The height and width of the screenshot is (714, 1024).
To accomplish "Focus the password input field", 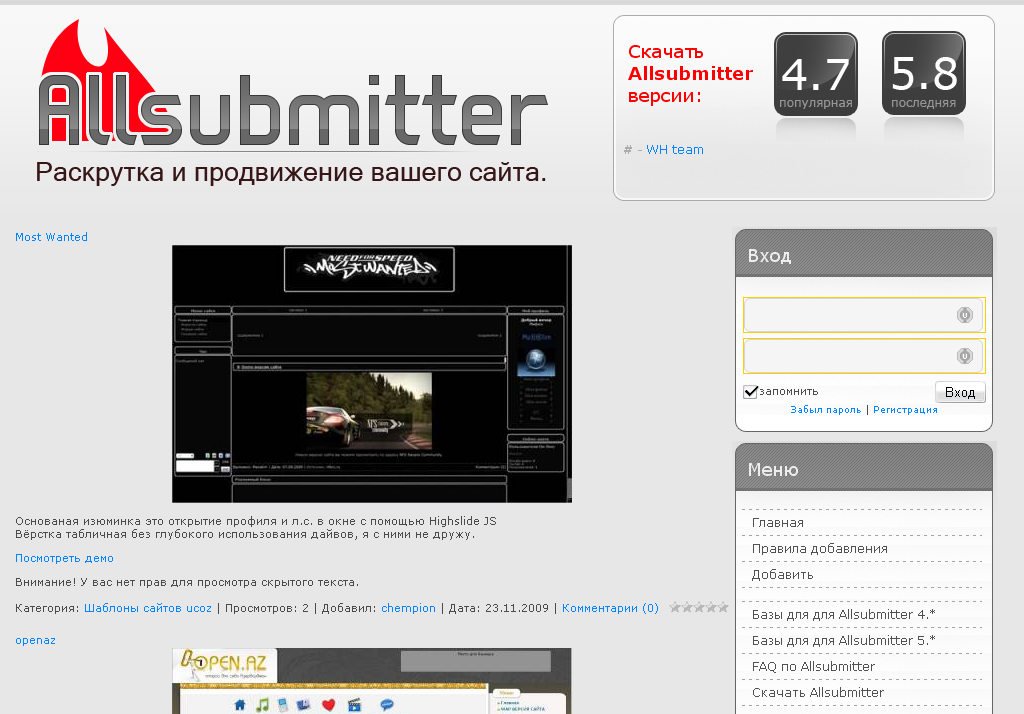I will [x=863, y=356].
